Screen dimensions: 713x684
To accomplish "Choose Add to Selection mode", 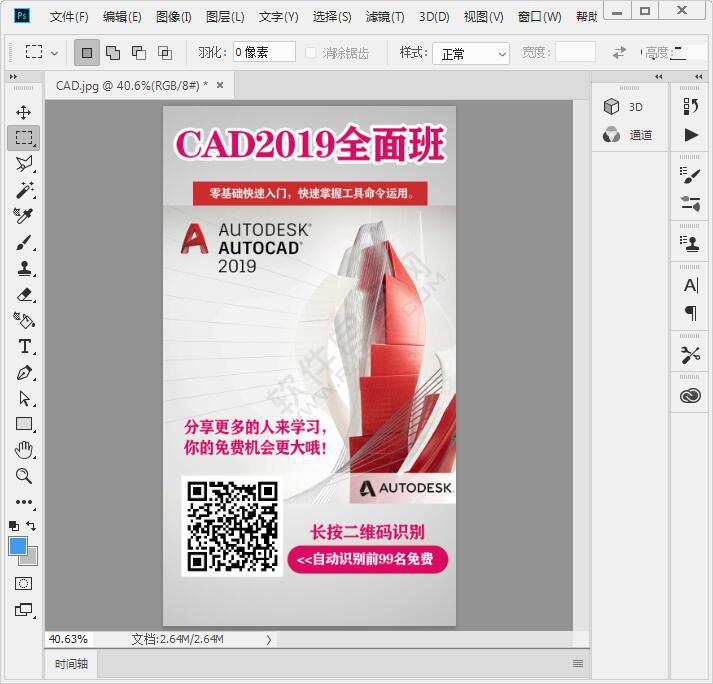I will click(x=113, y=53).
